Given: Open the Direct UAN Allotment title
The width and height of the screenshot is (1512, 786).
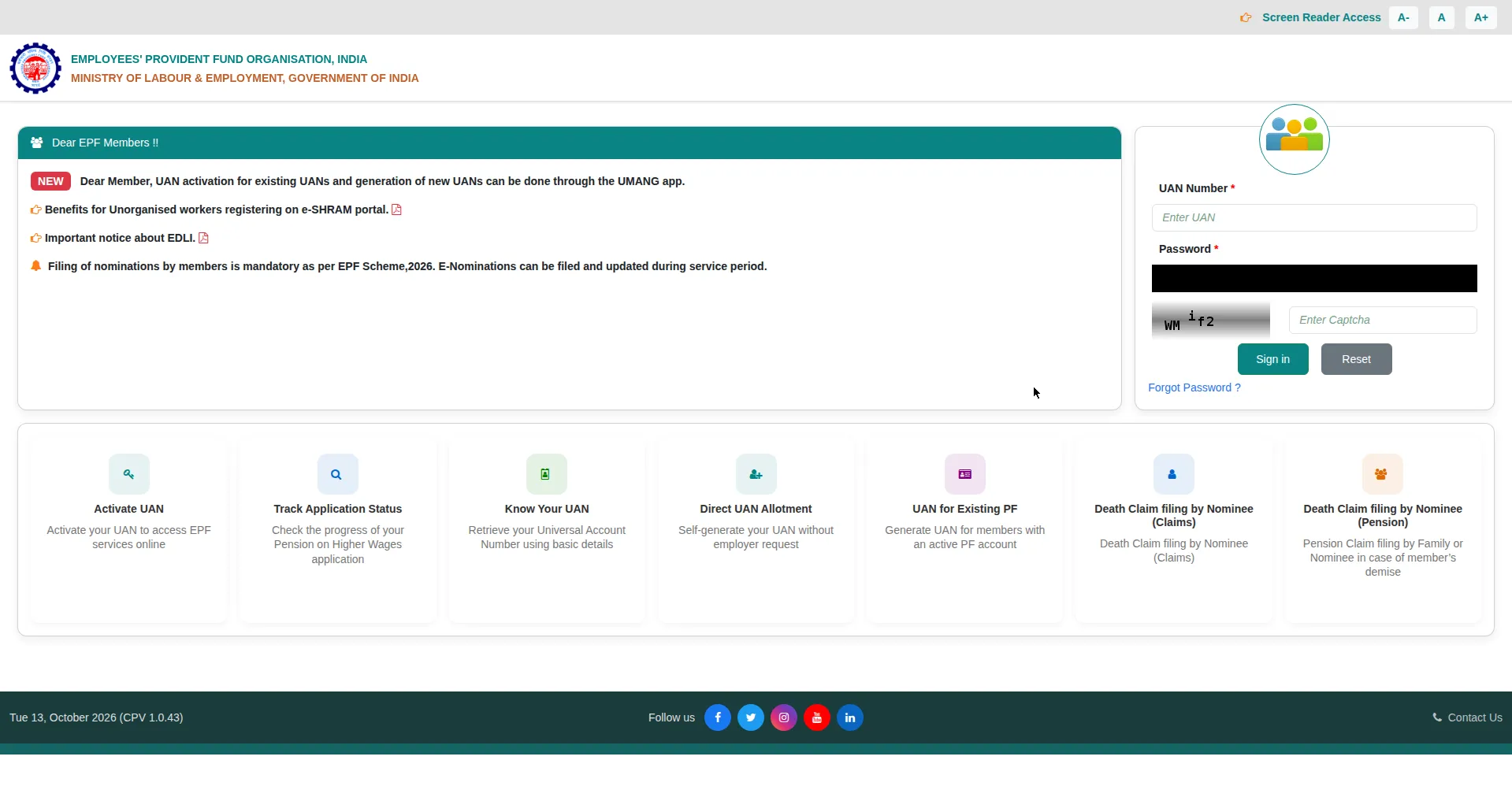Looking at the screenshot, I should pos(756,509).
